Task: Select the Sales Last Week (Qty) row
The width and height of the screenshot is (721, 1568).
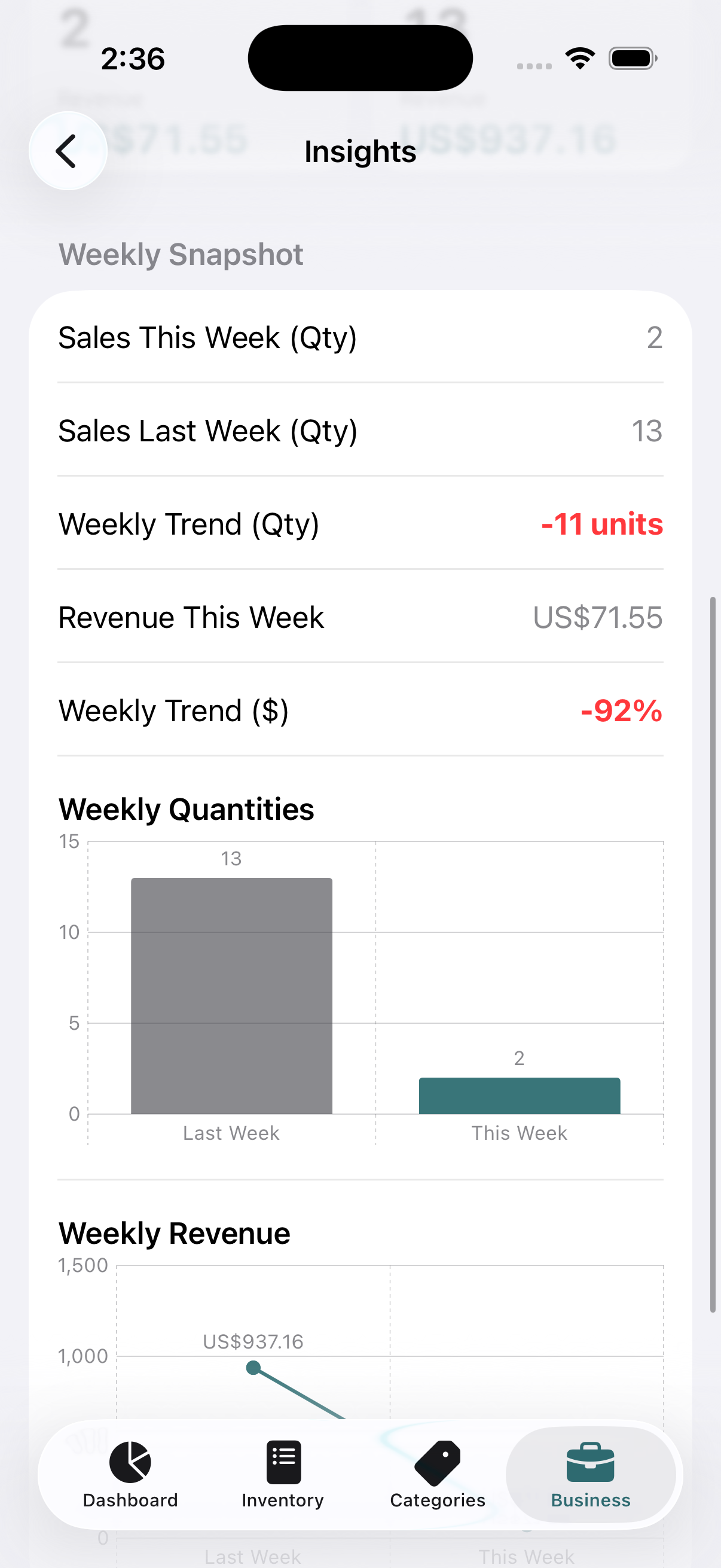Action: click(360, 431)
